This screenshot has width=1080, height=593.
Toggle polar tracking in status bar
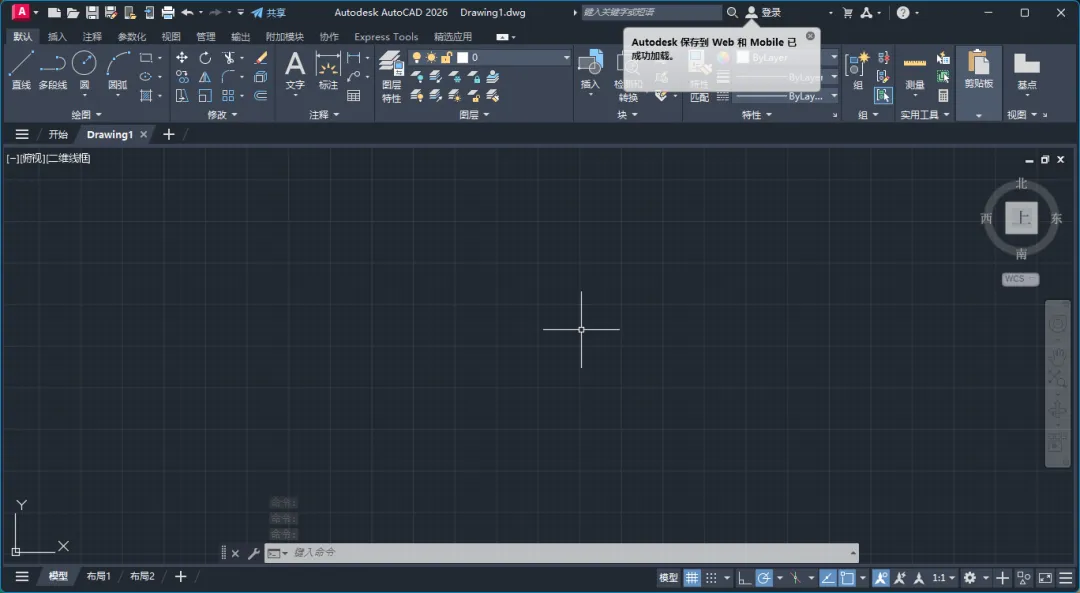coord(764,578)
